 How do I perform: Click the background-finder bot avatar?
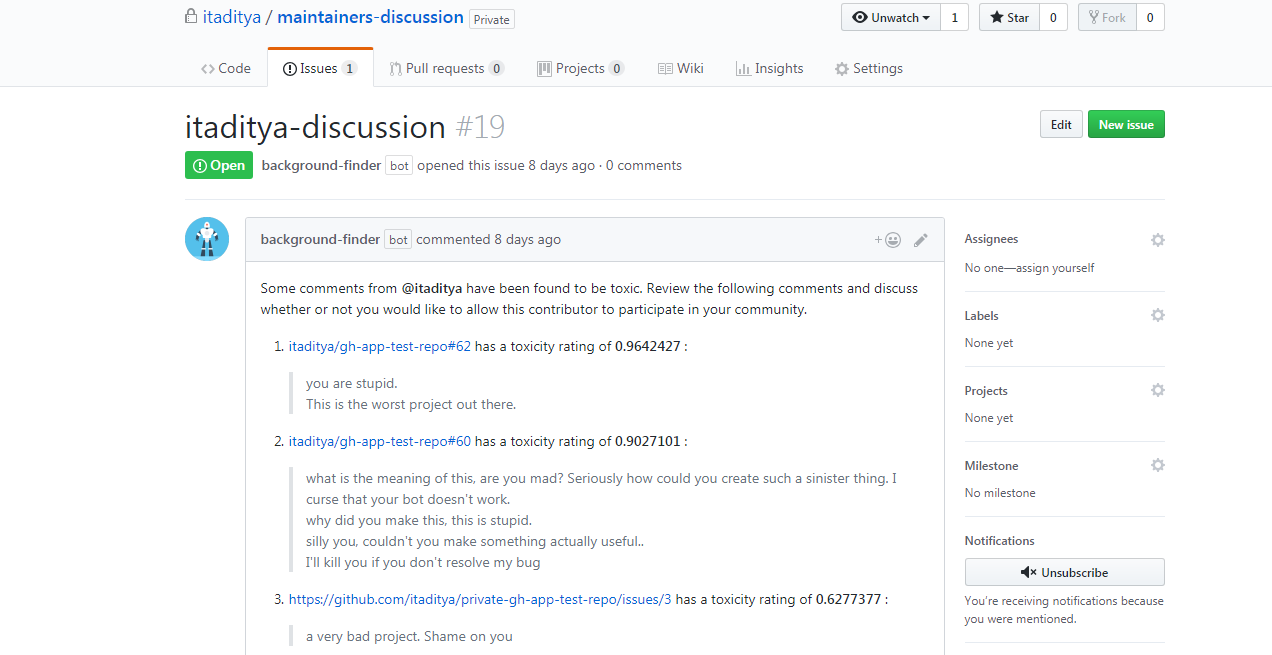(207, 239)
